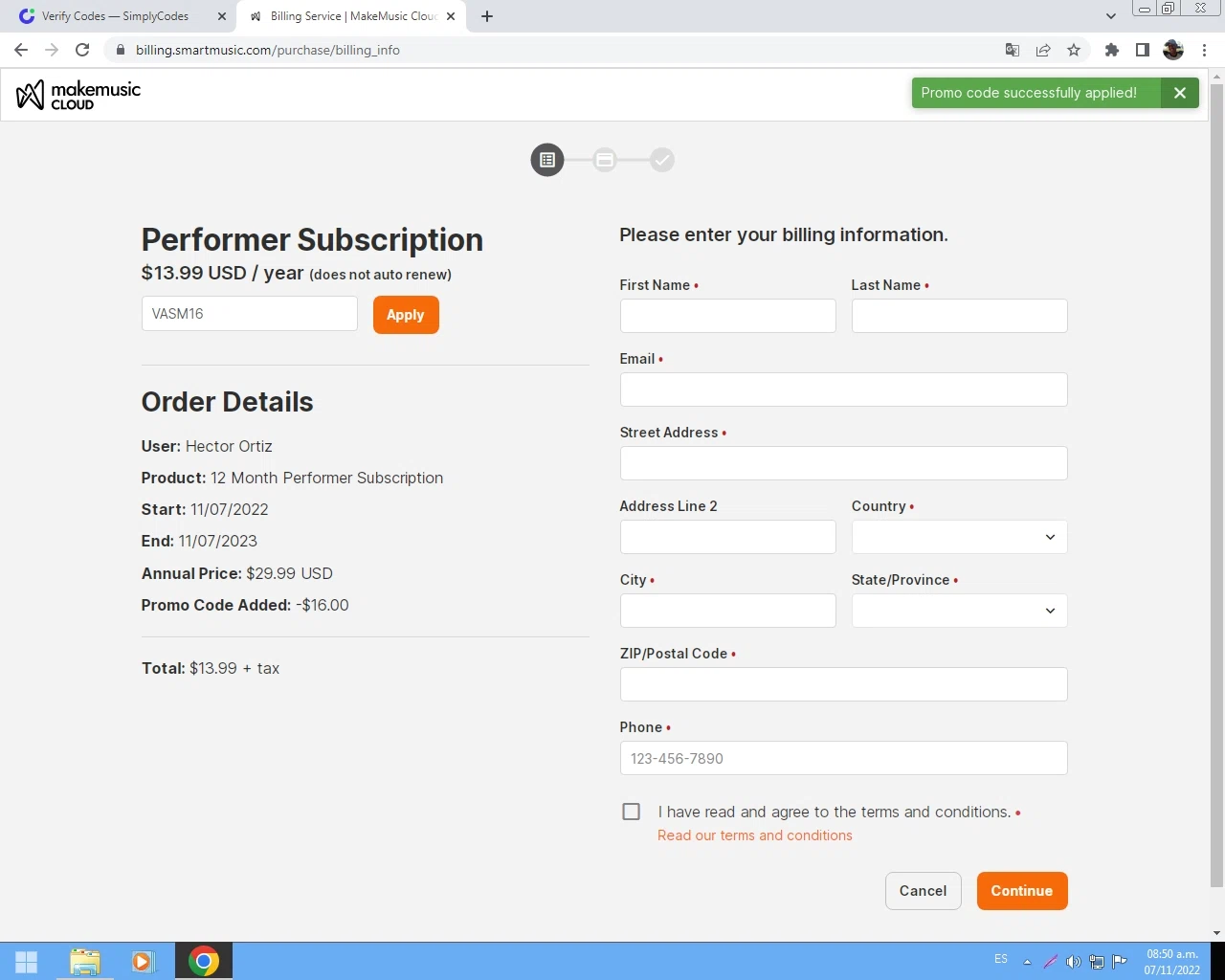This screenshot has height=980, width=1225.
Task: Apply the promo code
Action: coord(406,315)
